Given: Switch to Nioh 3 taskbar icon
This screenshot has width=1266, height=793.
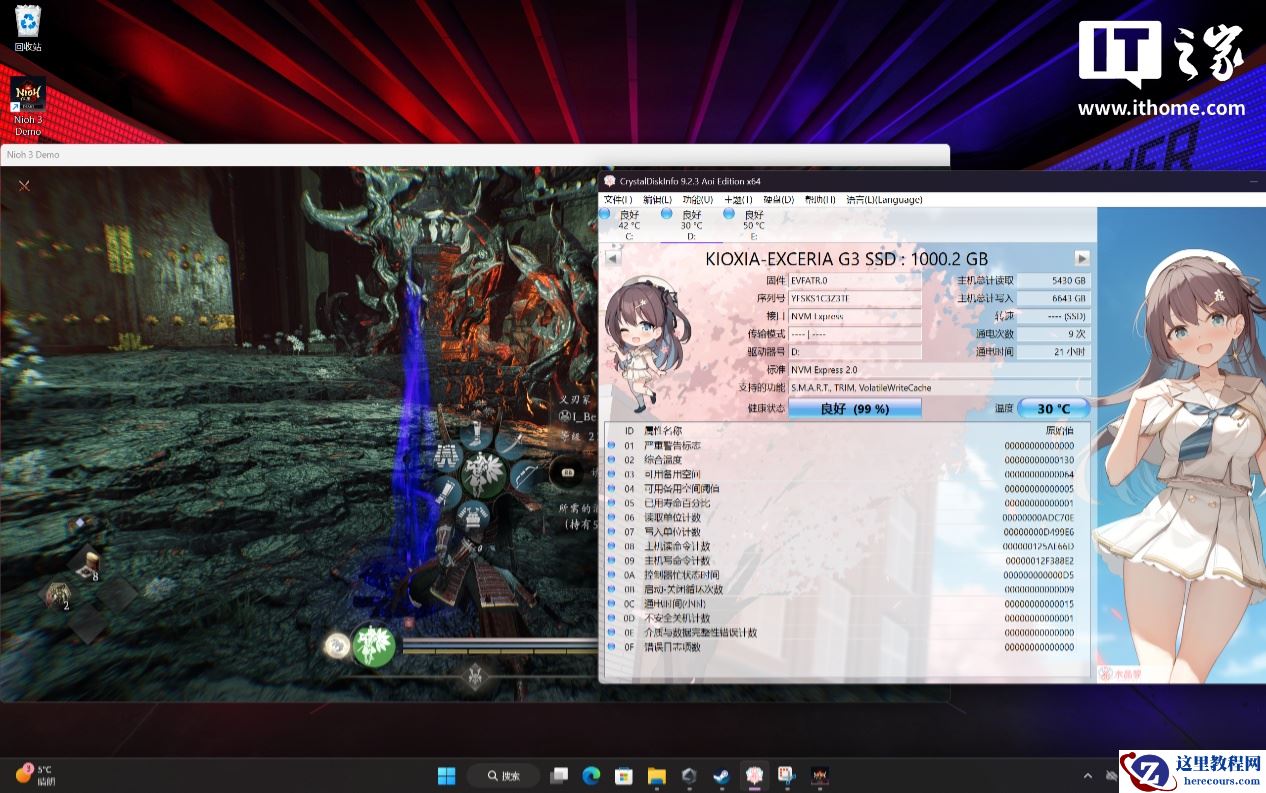Looking at the screenshot, I should pyautogui.click(x=820, y=775).
